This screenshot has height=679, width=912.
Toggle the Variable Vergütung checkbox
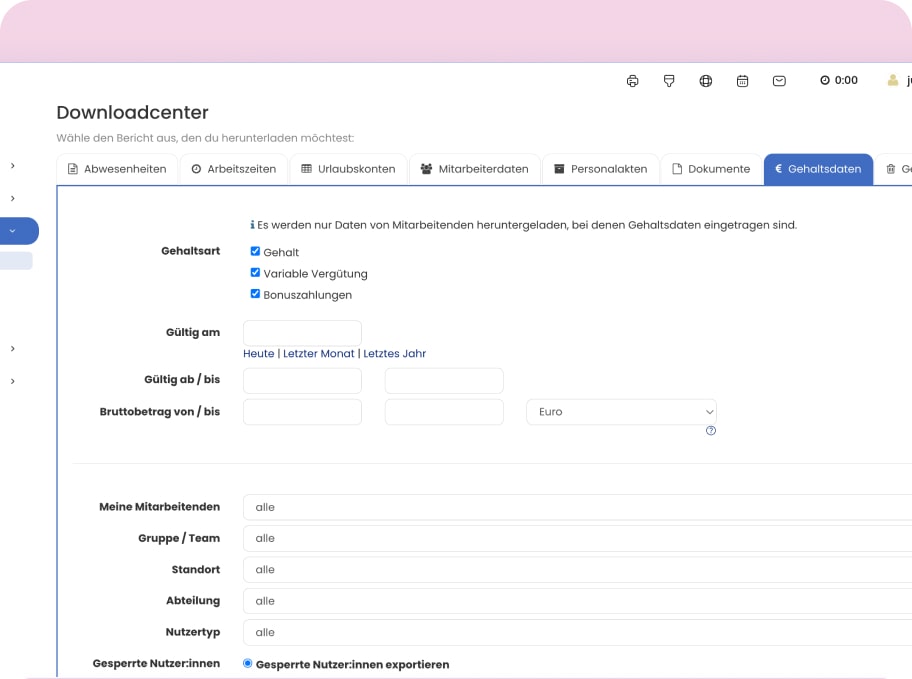[x=255, y=273]
